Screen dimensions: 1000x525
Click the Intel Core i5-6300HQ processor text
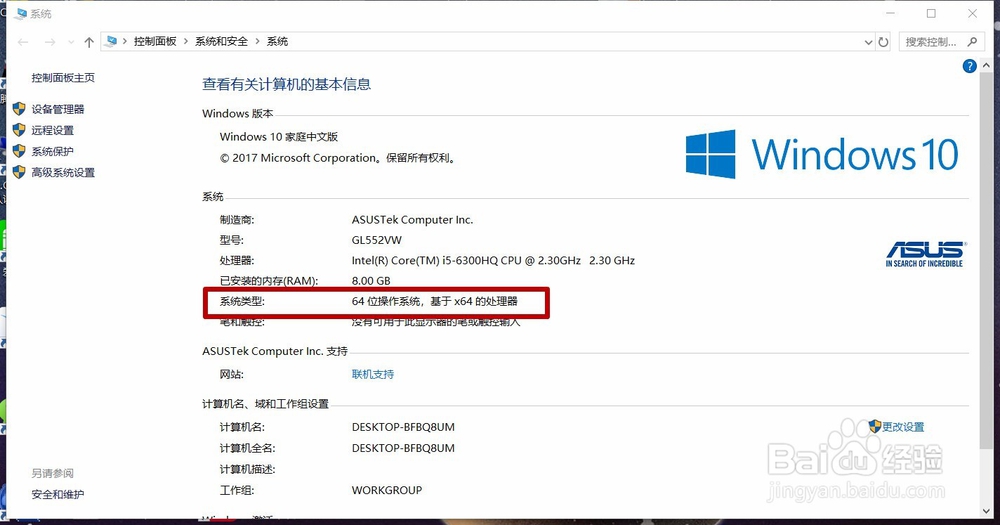point(493,261)
